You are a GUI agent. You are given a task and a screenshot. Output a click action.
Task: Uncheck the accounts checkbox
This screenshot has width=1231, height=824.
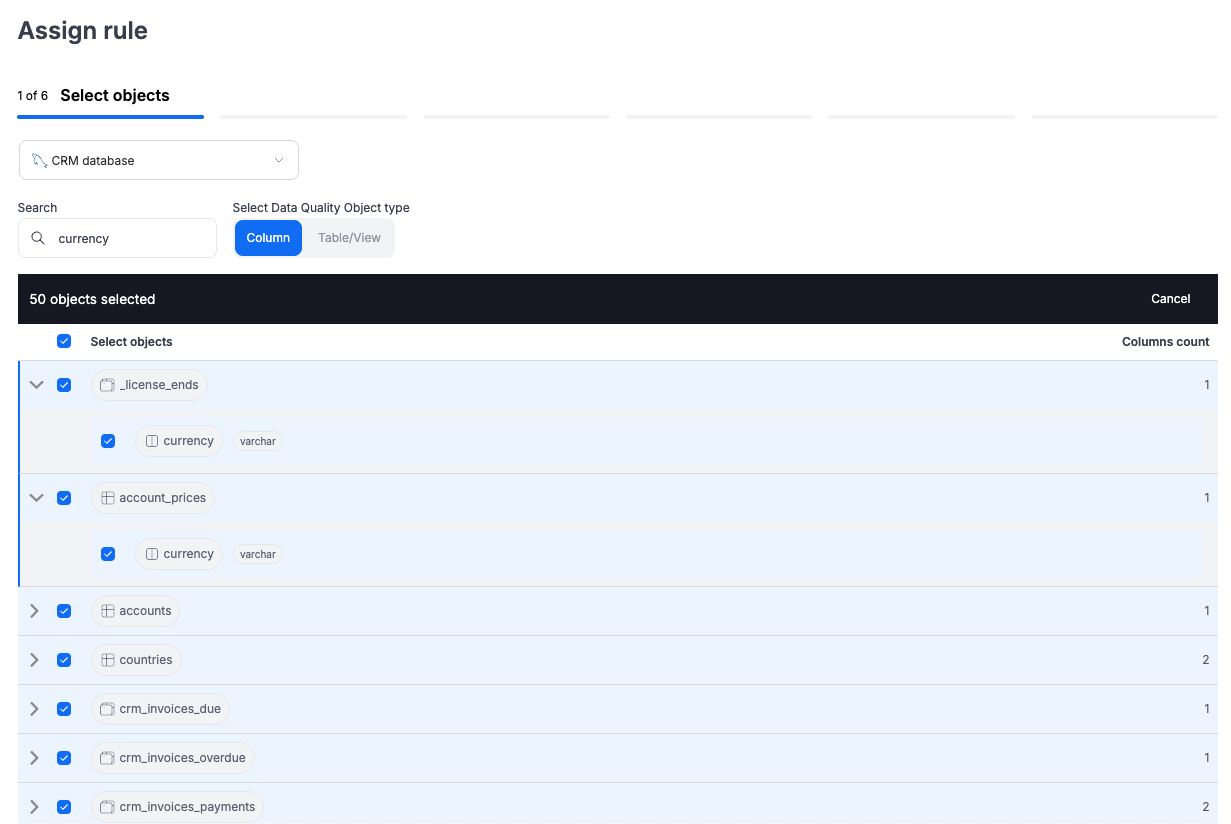tap(64, 611)
